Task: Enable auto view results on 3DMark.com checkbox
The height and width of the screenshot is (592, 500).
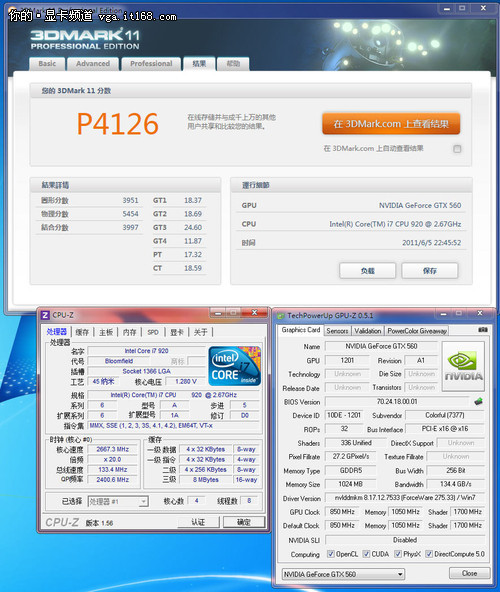Action: (457, 149)
